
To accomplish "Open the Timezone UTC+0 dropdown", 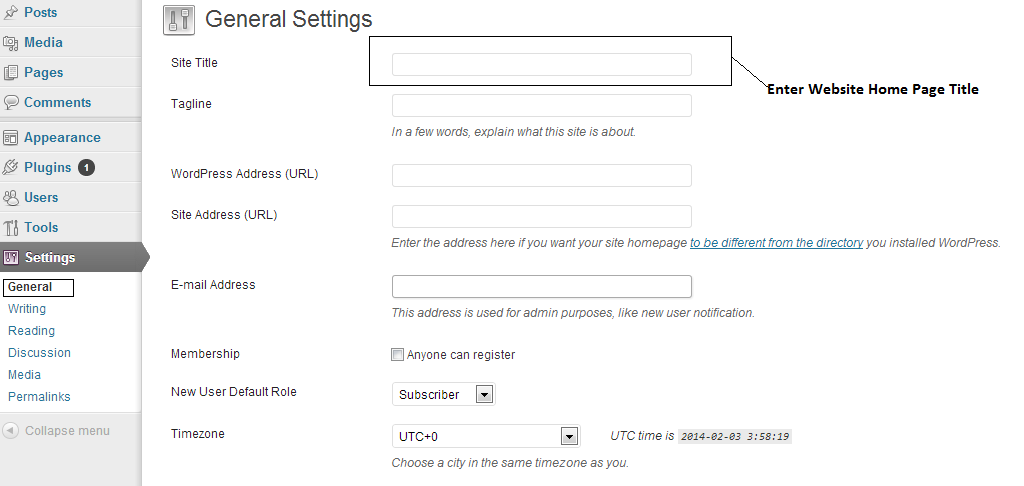I will point(486,436).
